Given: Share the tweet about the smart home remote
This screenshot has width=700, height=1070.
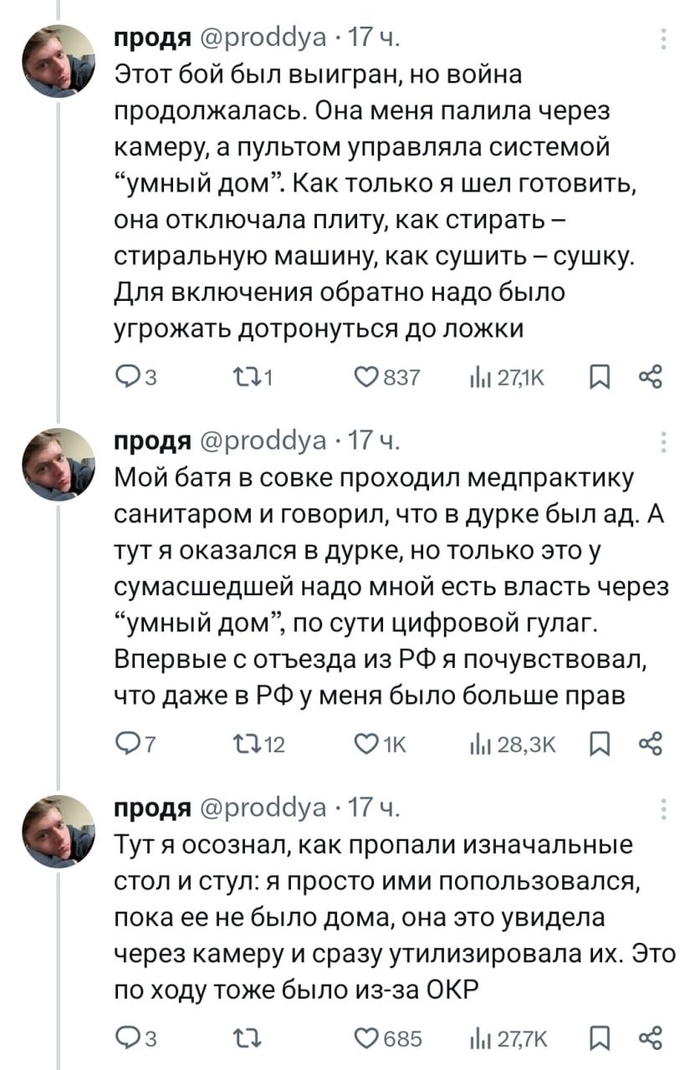Looking at the screenshot, I should 653,376.
